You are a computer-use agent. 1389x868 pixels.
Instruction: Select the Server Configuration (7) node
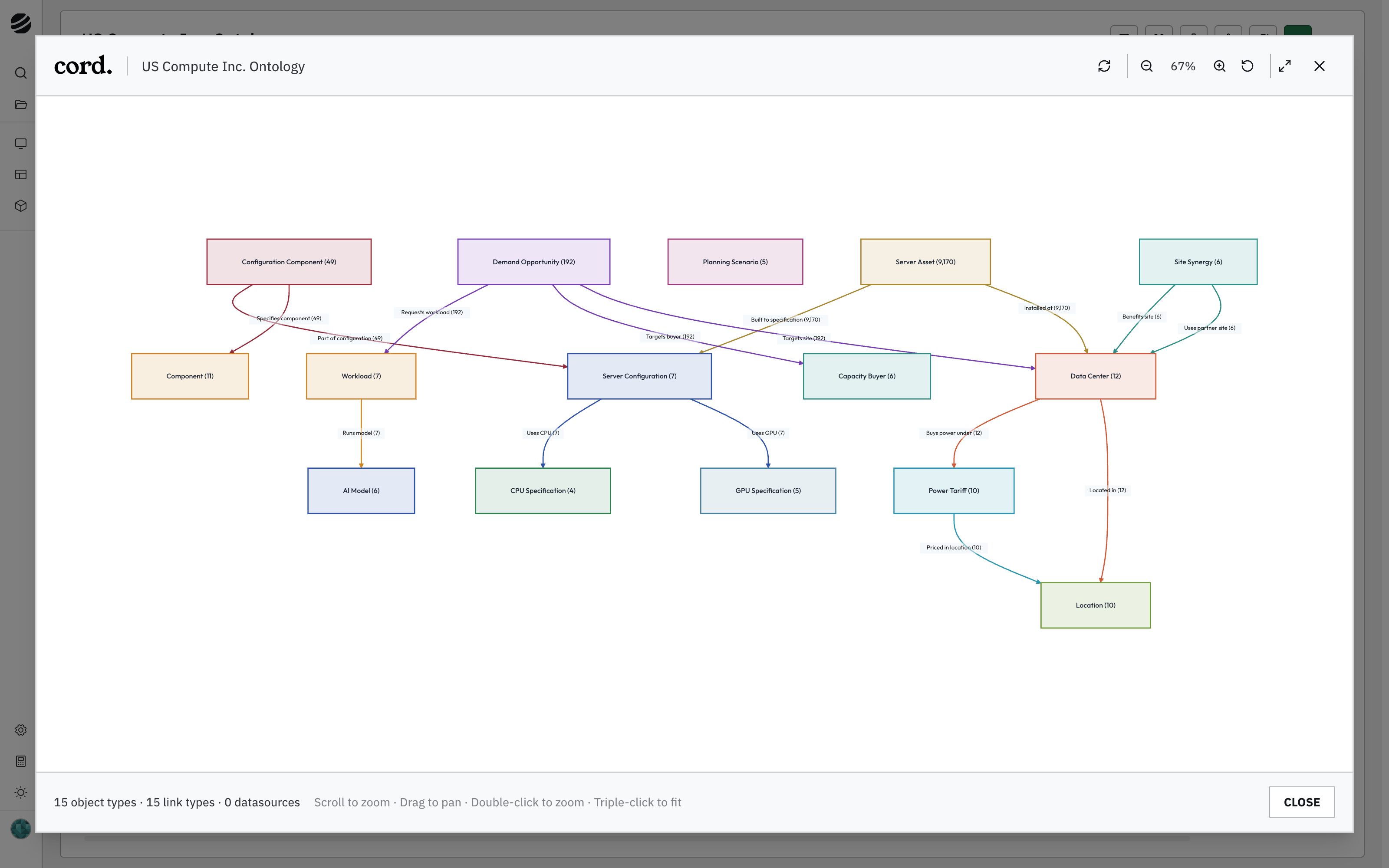(639, 376)
